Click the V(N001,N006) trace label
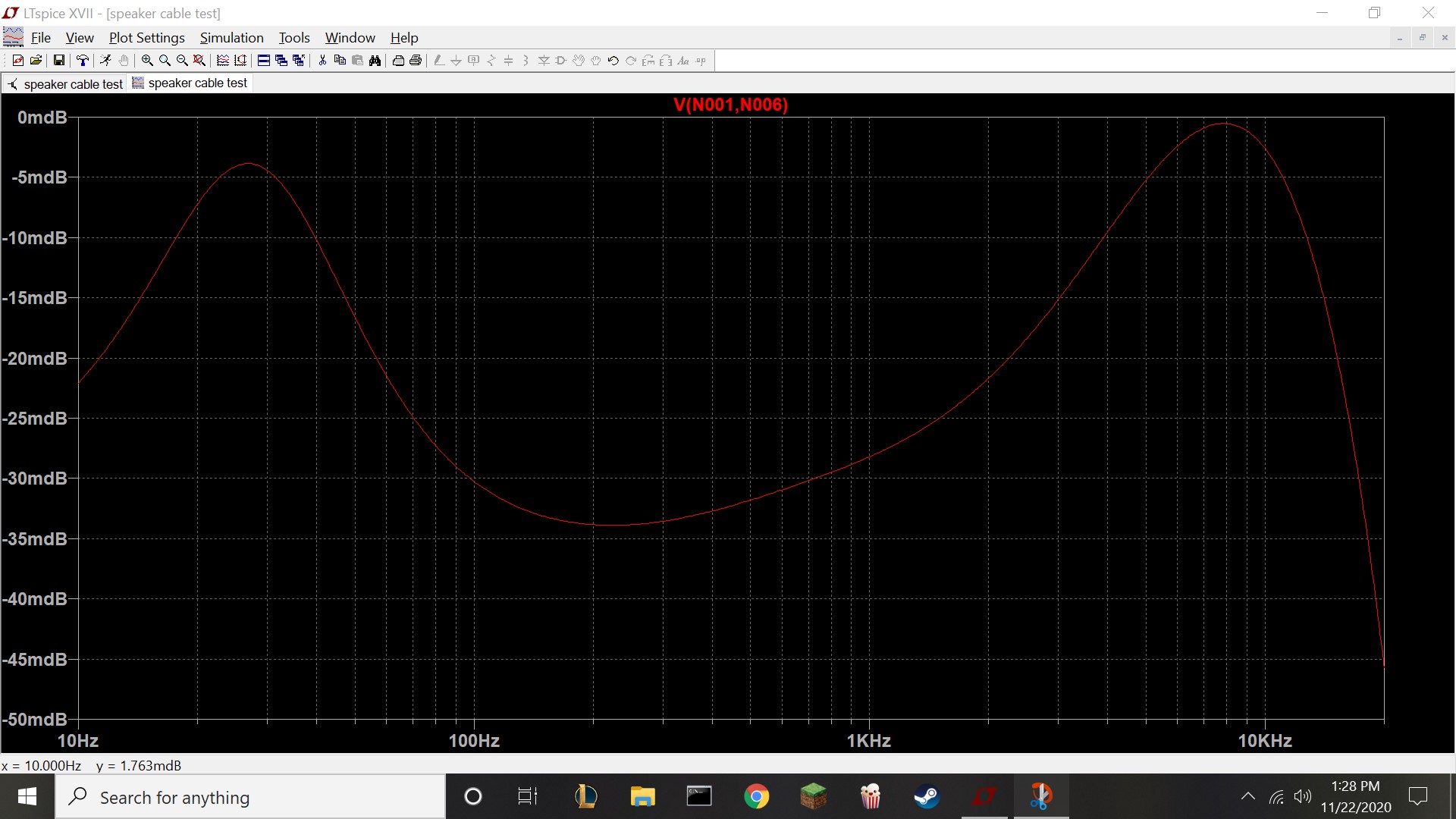 coord(730,105)
